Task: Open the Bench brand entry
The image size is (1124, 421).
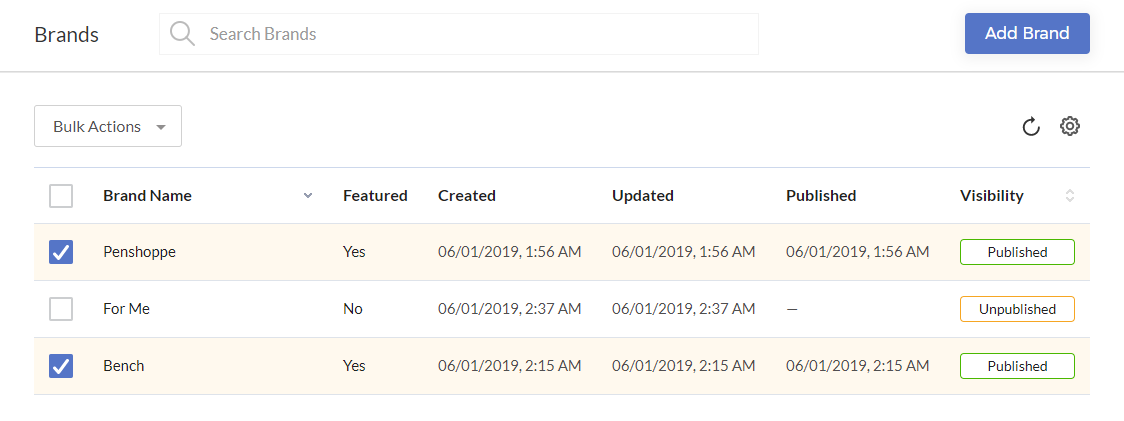Action: pyautogui.click(x=123, y=366)
